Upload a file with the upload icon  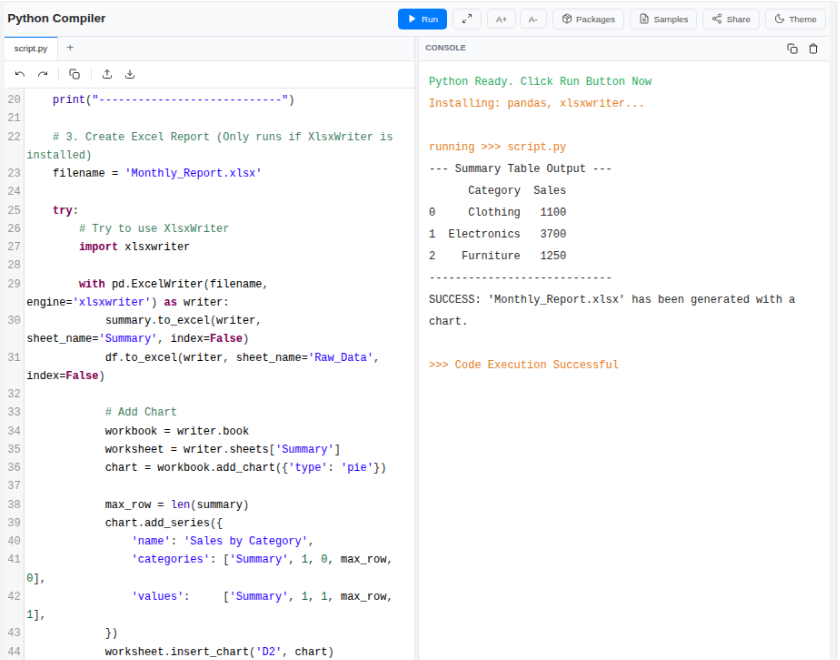(x=106, y=74)
